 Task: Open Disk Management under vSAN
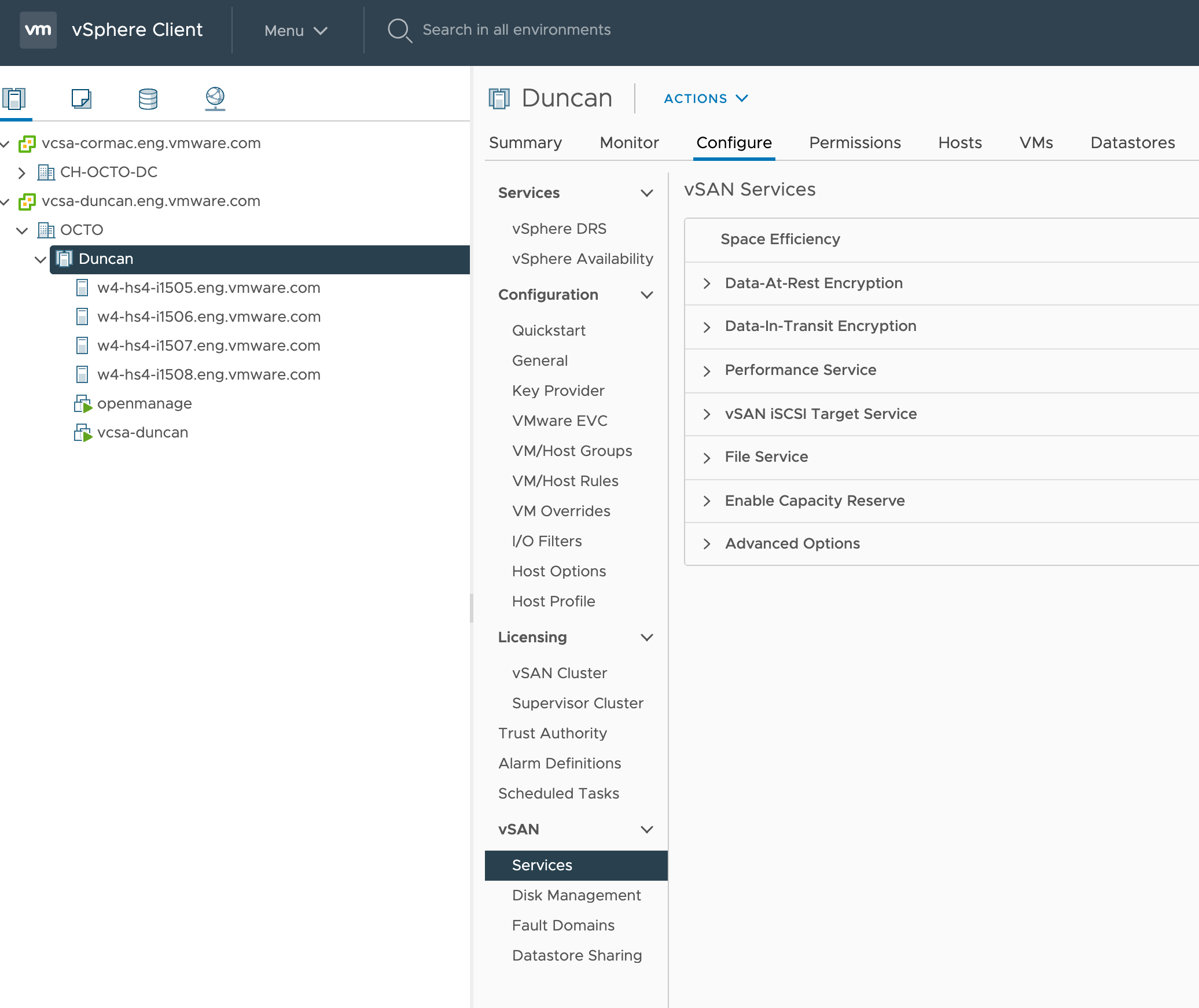(x=576, y=895)
